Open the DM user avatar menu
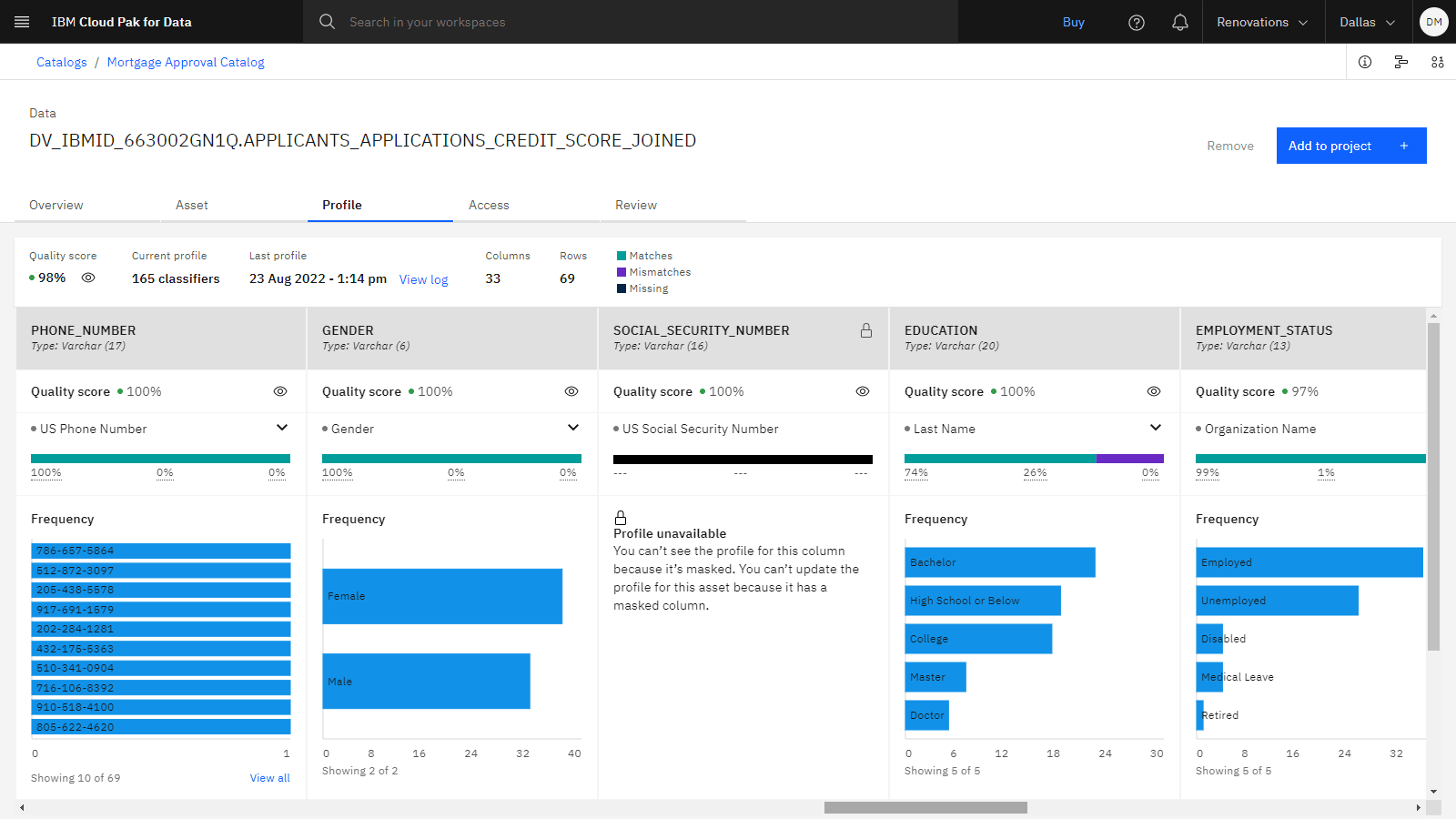Viewport: 1456px width, 819px height. point(1434,22)
